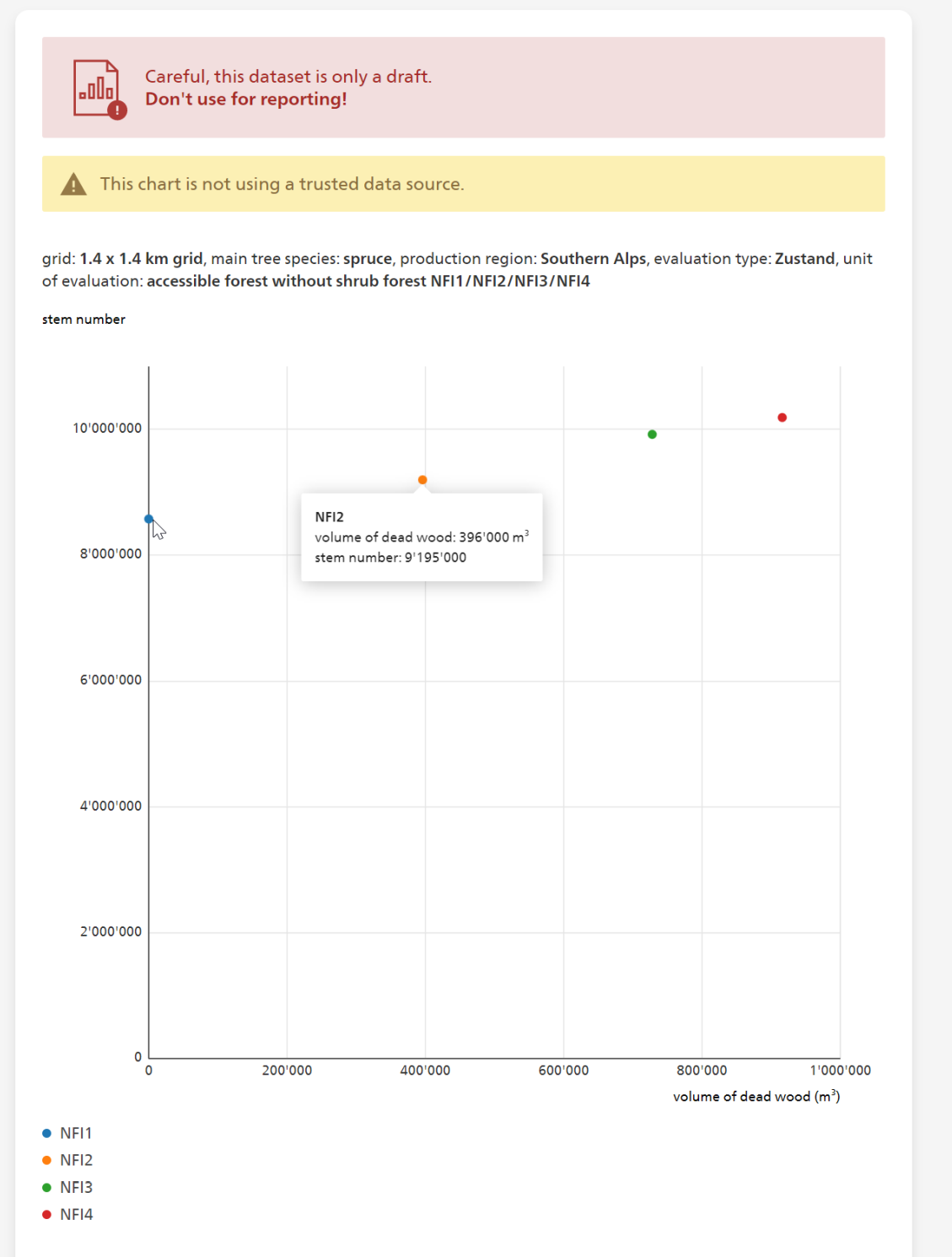952x1257 pixels.
Task: Click the red NFI4 legend dot
Action: pyautogui.click(x=45, y=1214)
